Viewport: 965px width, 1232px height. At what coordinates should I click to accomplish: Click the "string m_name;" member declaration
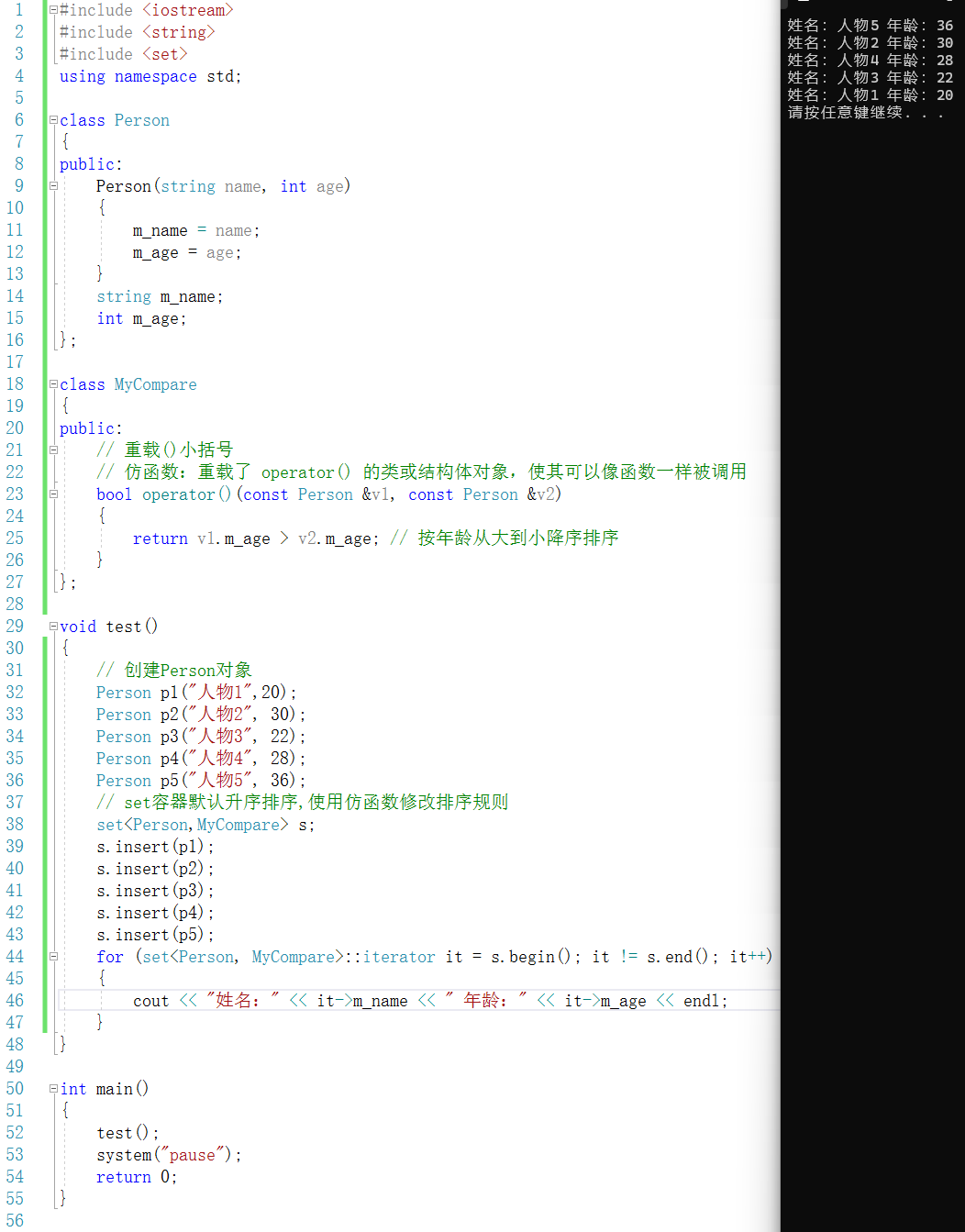(x=160, y=296)
